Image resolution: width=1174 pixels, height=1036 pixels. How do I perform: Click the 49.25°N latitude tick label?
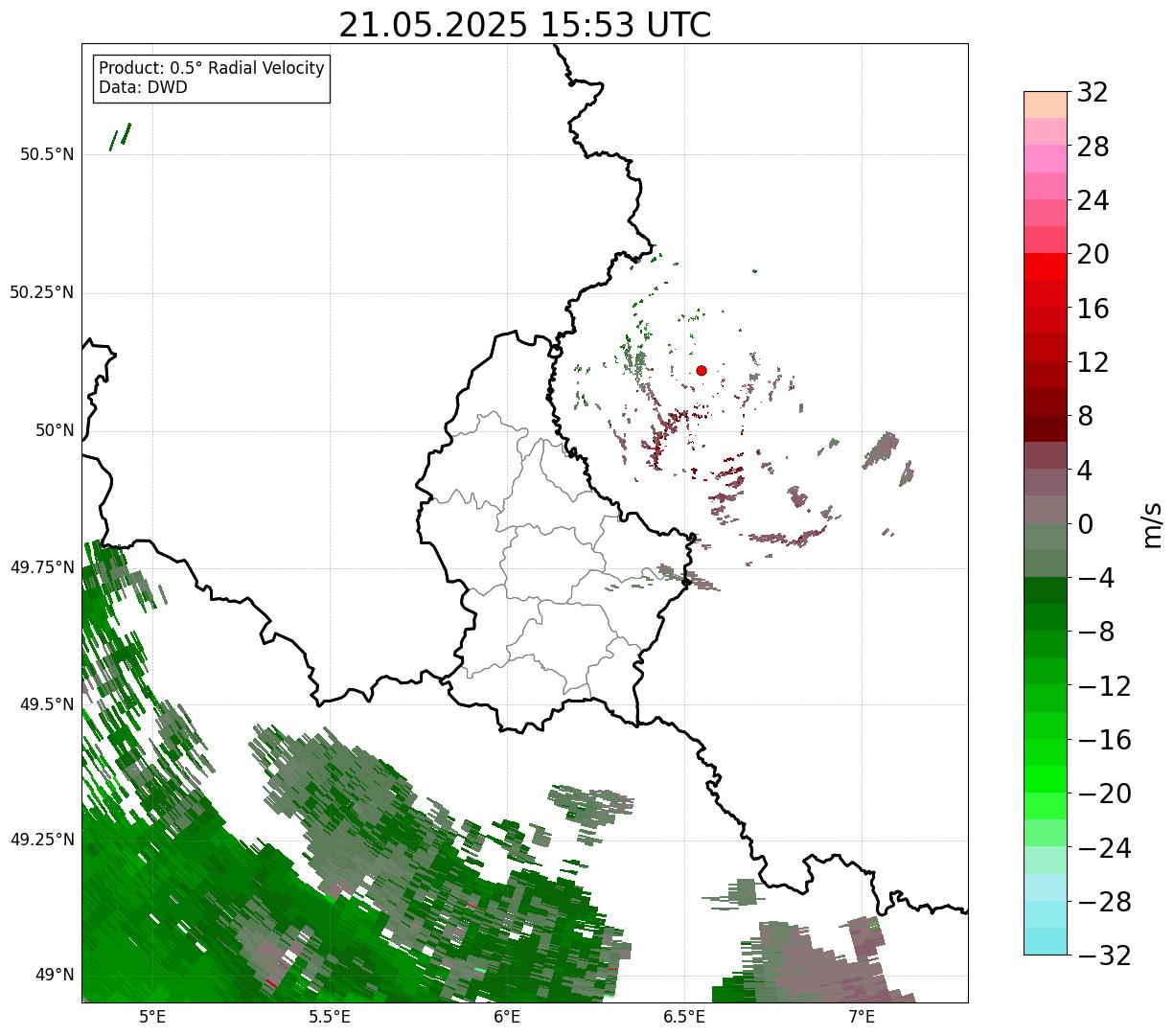tap(42, 840)
